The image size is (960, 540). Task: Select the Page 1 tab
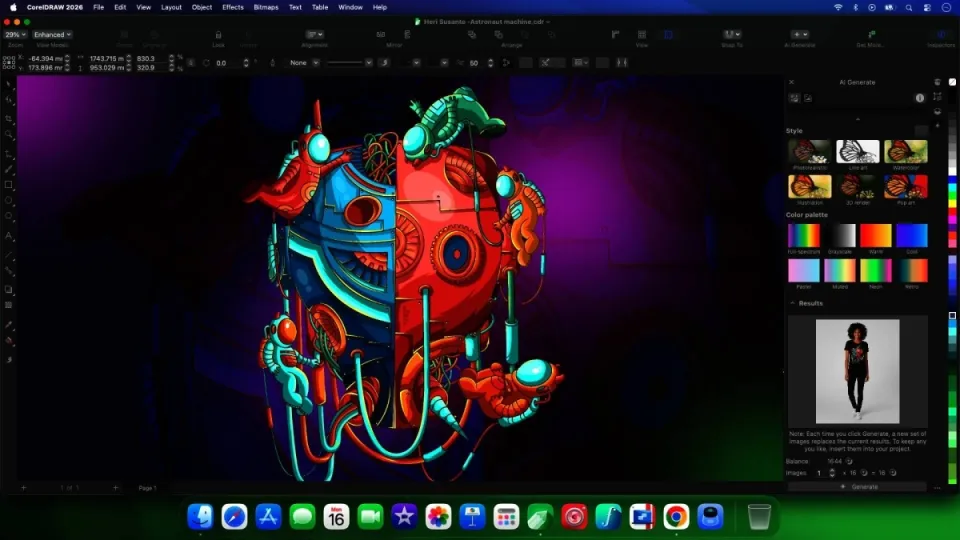pyautogui.click(x=147, y=488)
